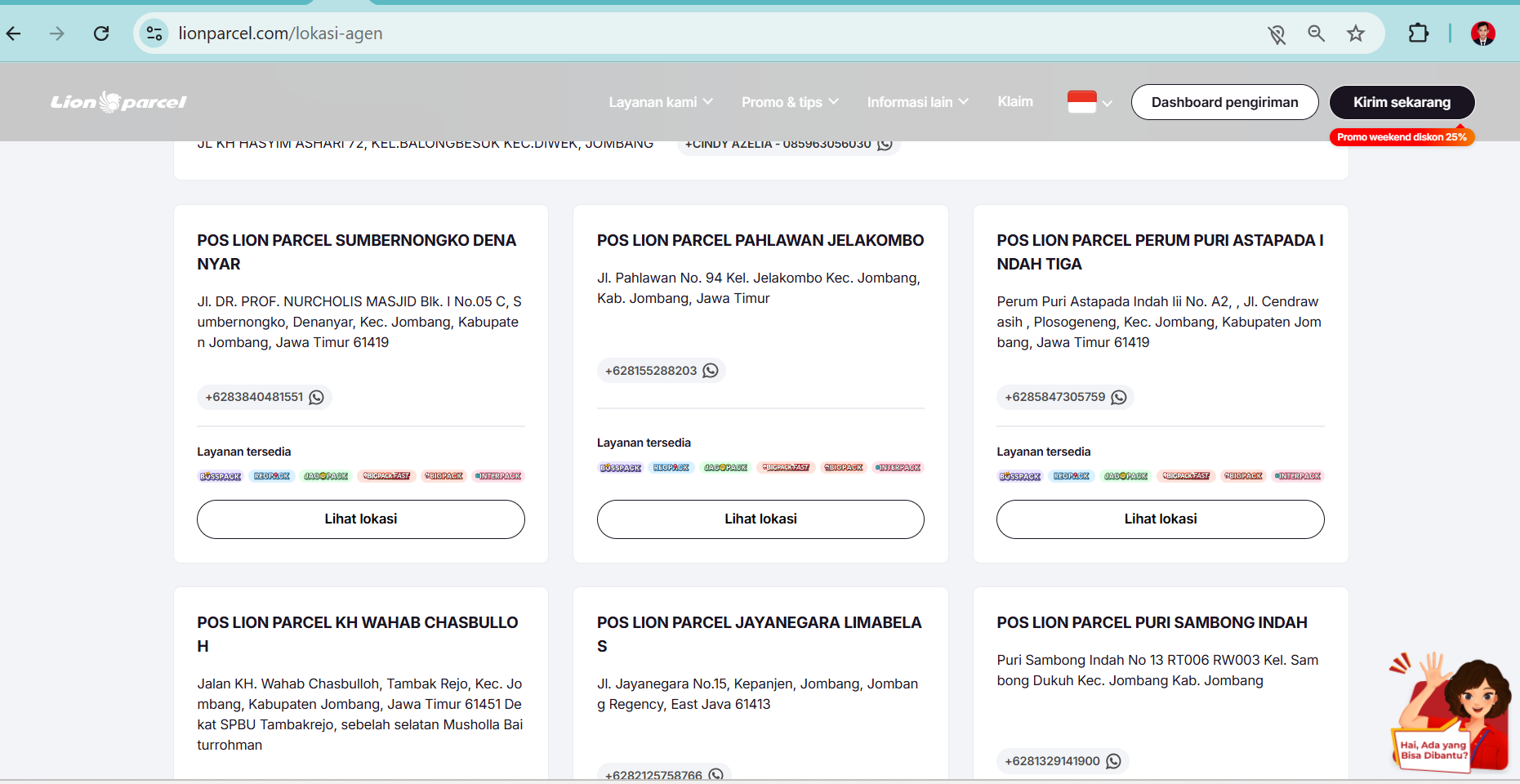Viewport: 1520px width, 784px height.
Task: Click INTERPACK badge in Sumbernongko Denanyar card
Action: coord(498,476)
